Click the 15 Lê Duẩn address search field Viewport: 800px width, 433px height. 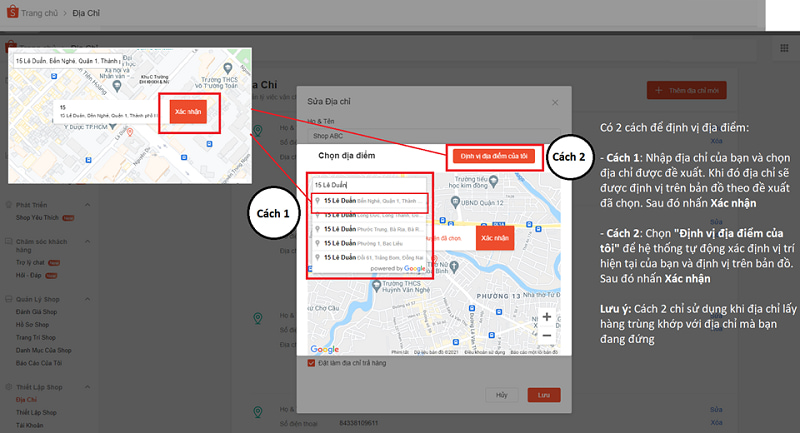coord(370,185)
